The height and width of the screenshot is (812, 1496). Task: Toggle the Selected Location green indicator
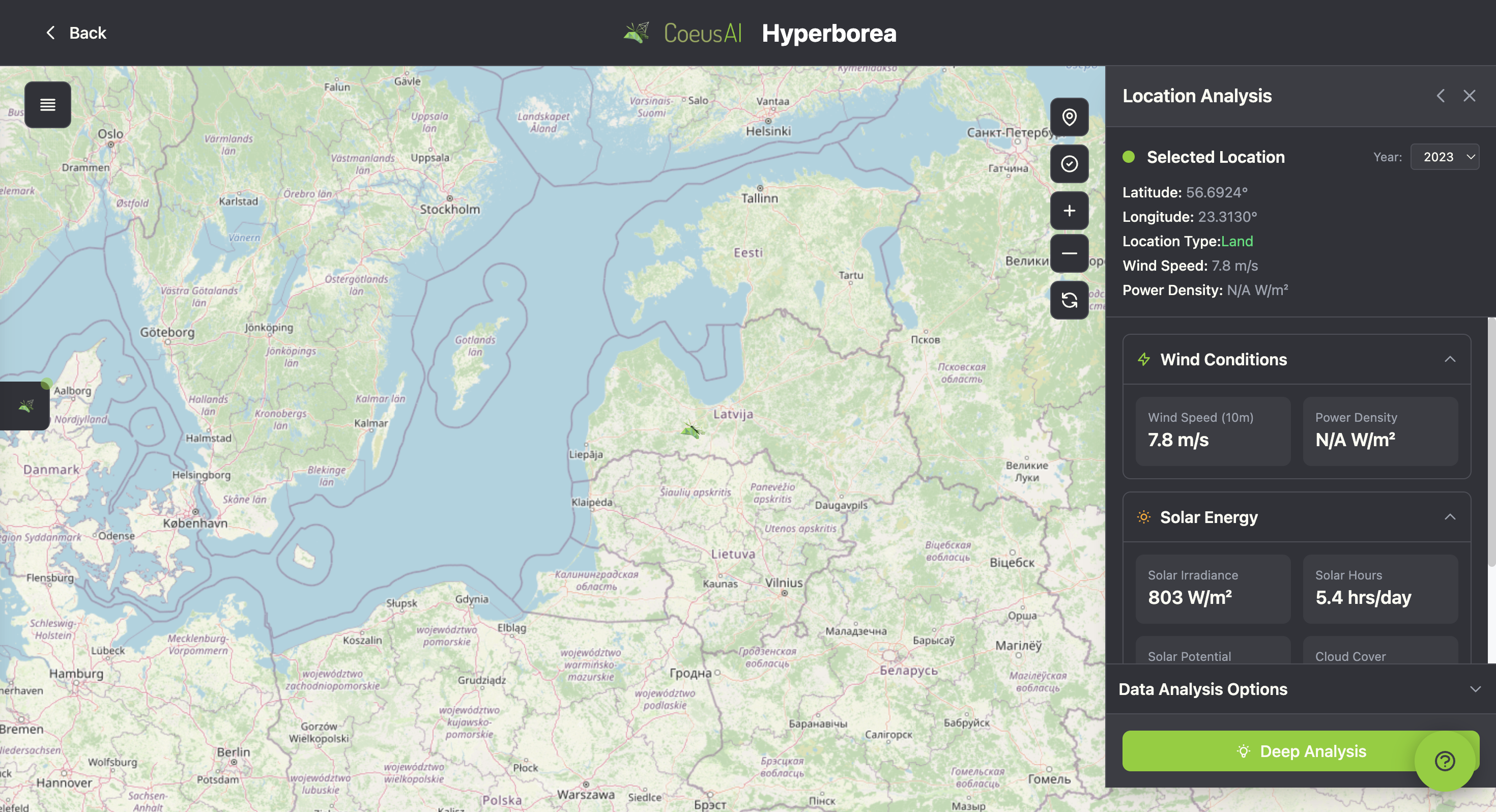tap(1129, 156)
